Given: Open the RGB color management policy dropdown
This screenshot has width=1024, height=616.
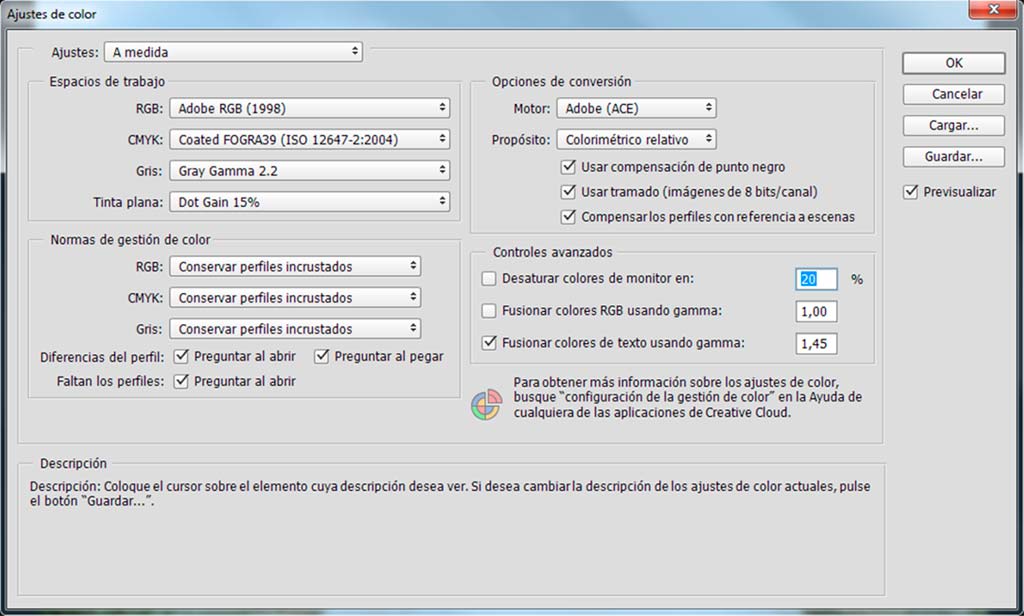Looking at the screenshot, I should coord(295,267).
